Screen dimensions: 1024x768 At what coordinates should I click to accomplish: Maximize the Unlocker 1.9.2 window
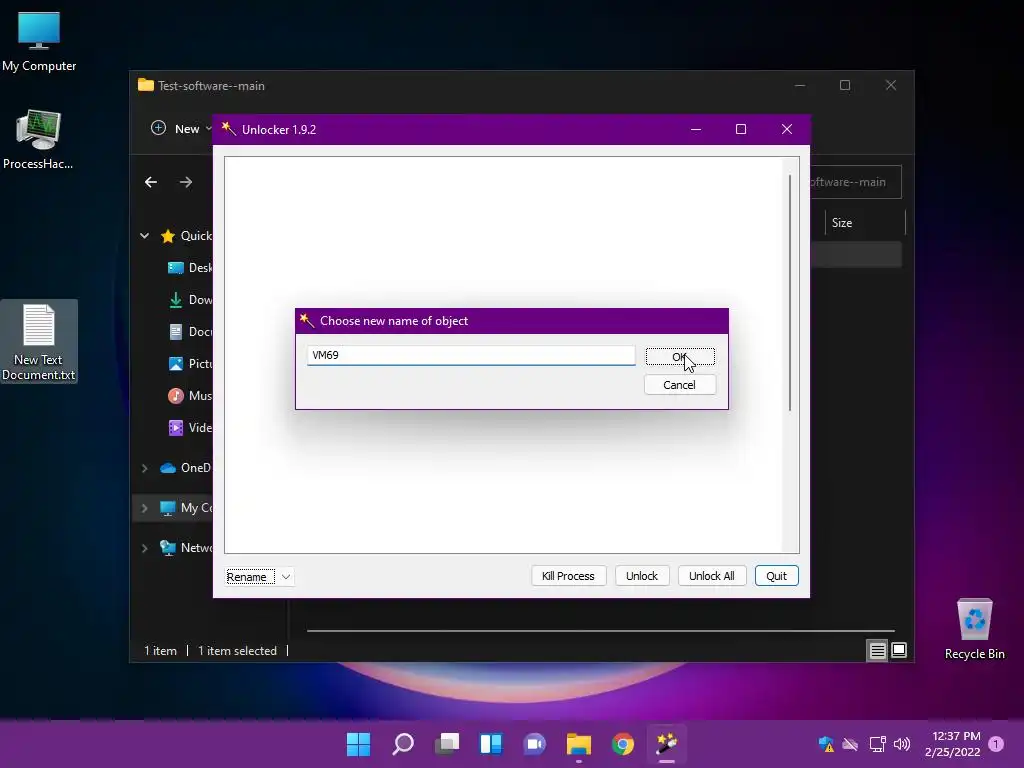[741, 129]
